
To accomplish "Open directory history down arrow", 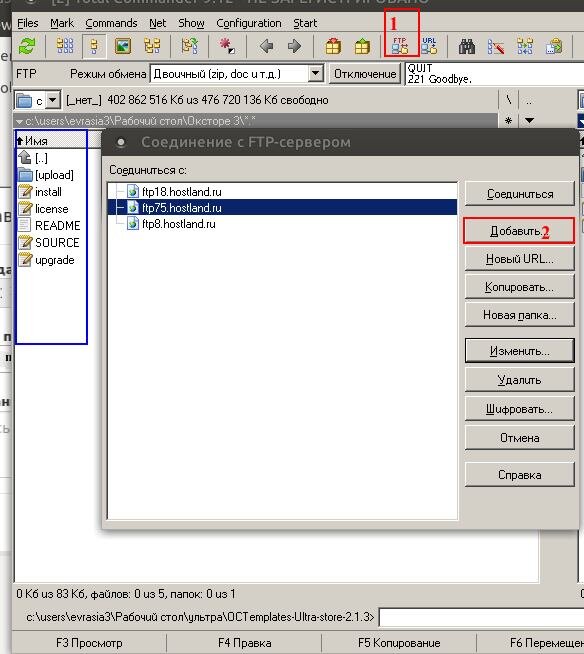I will 529,121.
